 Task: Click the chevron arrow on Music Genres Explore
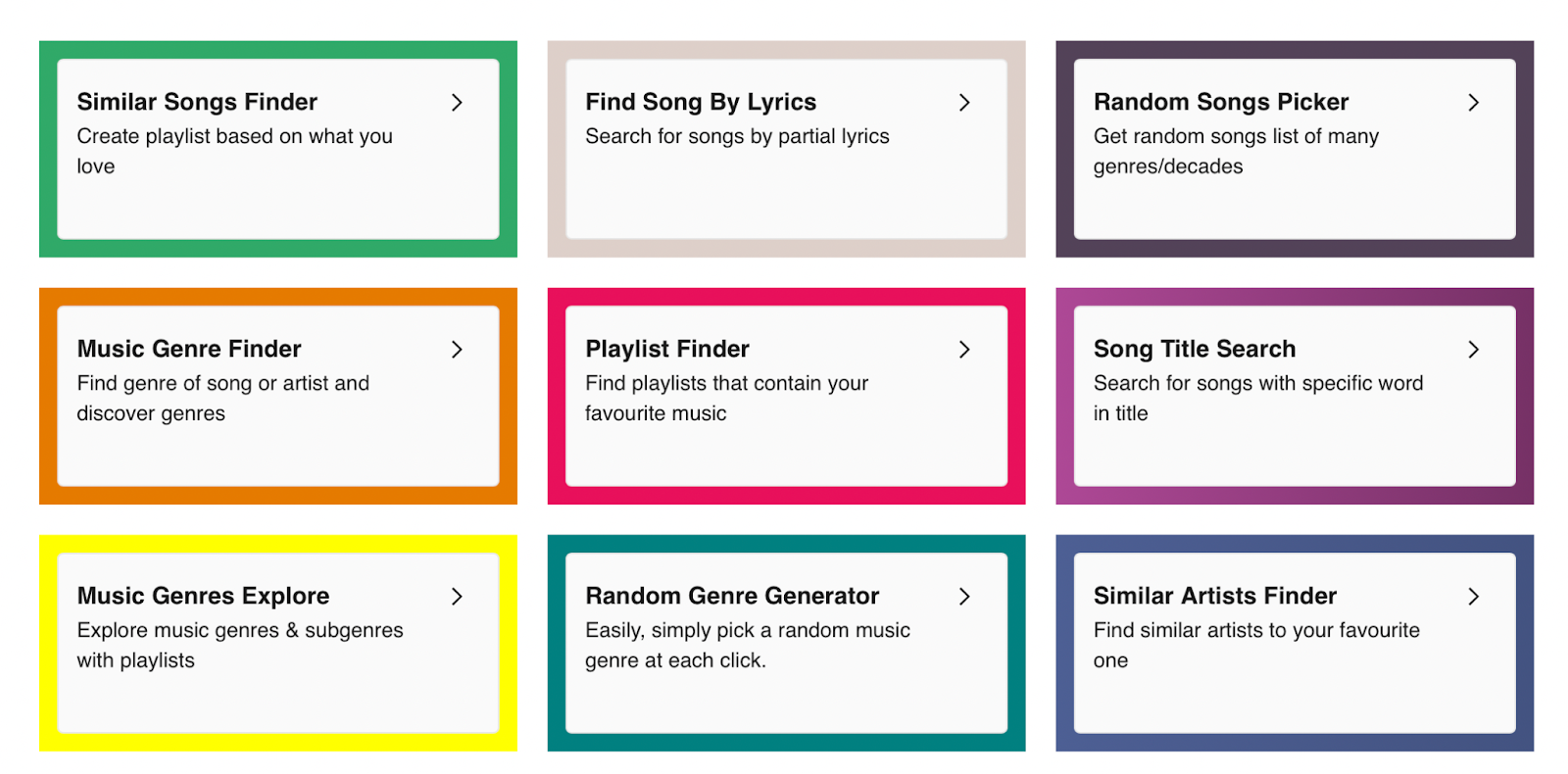[x=457, y=596]
